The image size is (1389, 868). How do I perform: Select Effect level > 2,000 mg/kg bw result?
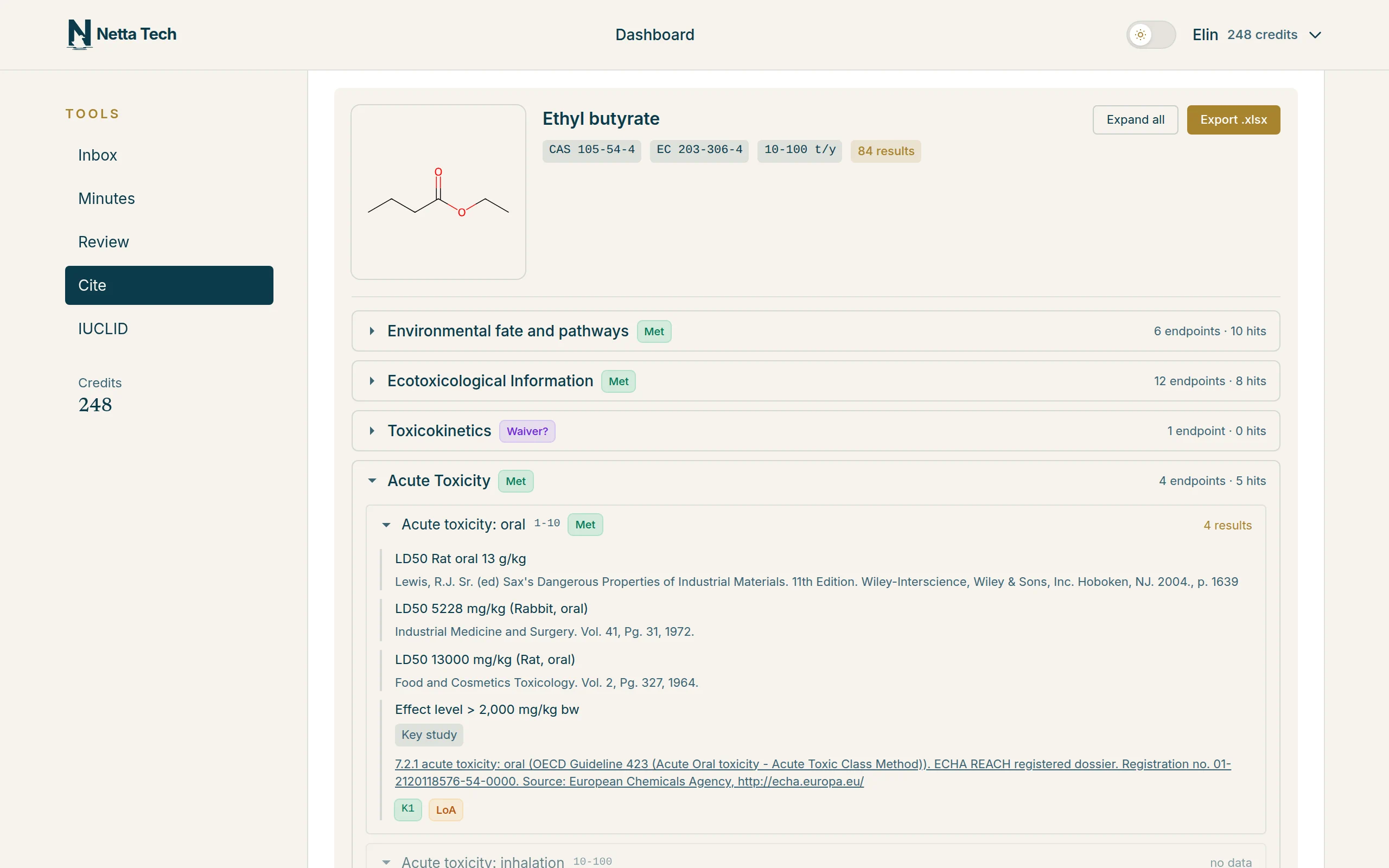486,710
